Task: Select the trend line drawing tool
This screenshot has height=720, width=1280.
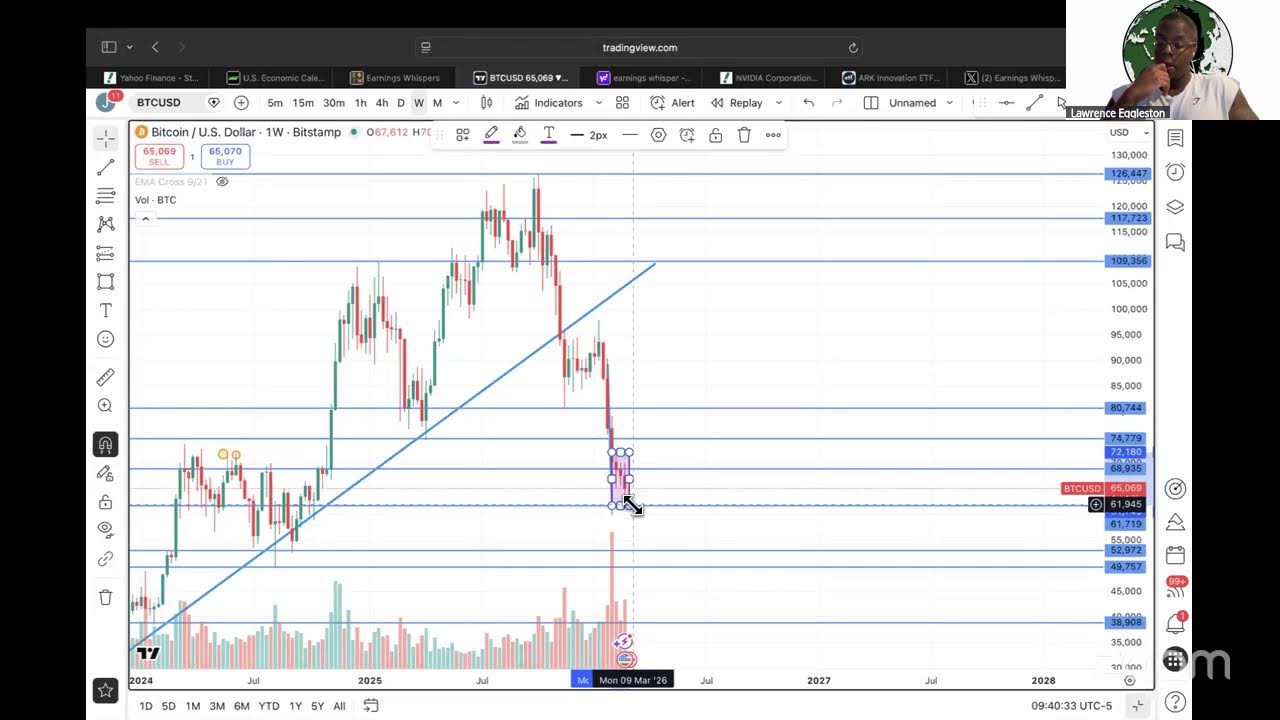Action: (x=105, y=167)
